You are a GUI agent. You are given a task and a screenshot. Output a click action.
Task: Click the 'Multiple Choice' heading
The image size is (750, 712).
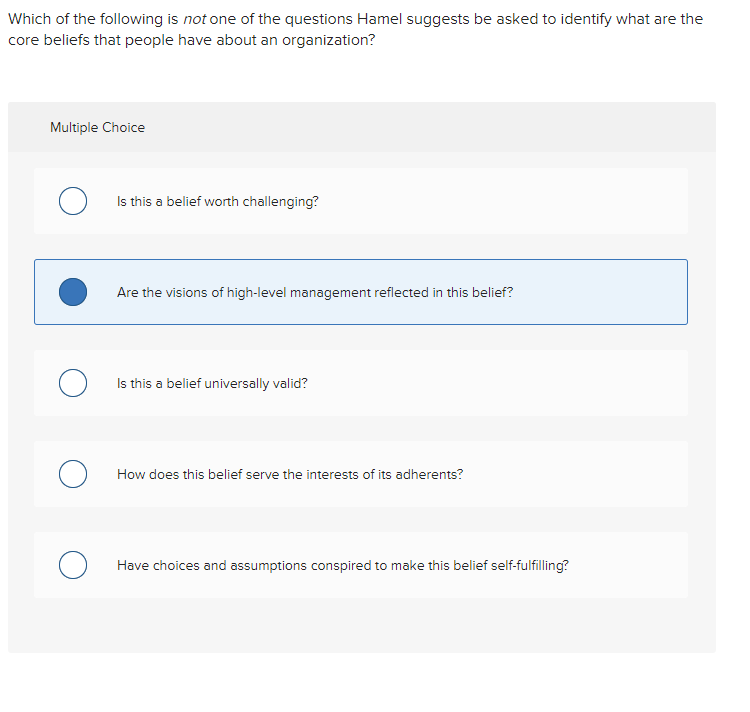point(97,127)
